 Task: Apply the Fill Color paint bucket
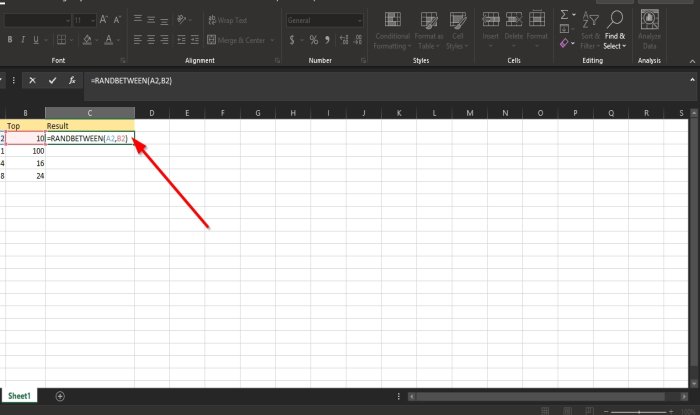(87, 40)
